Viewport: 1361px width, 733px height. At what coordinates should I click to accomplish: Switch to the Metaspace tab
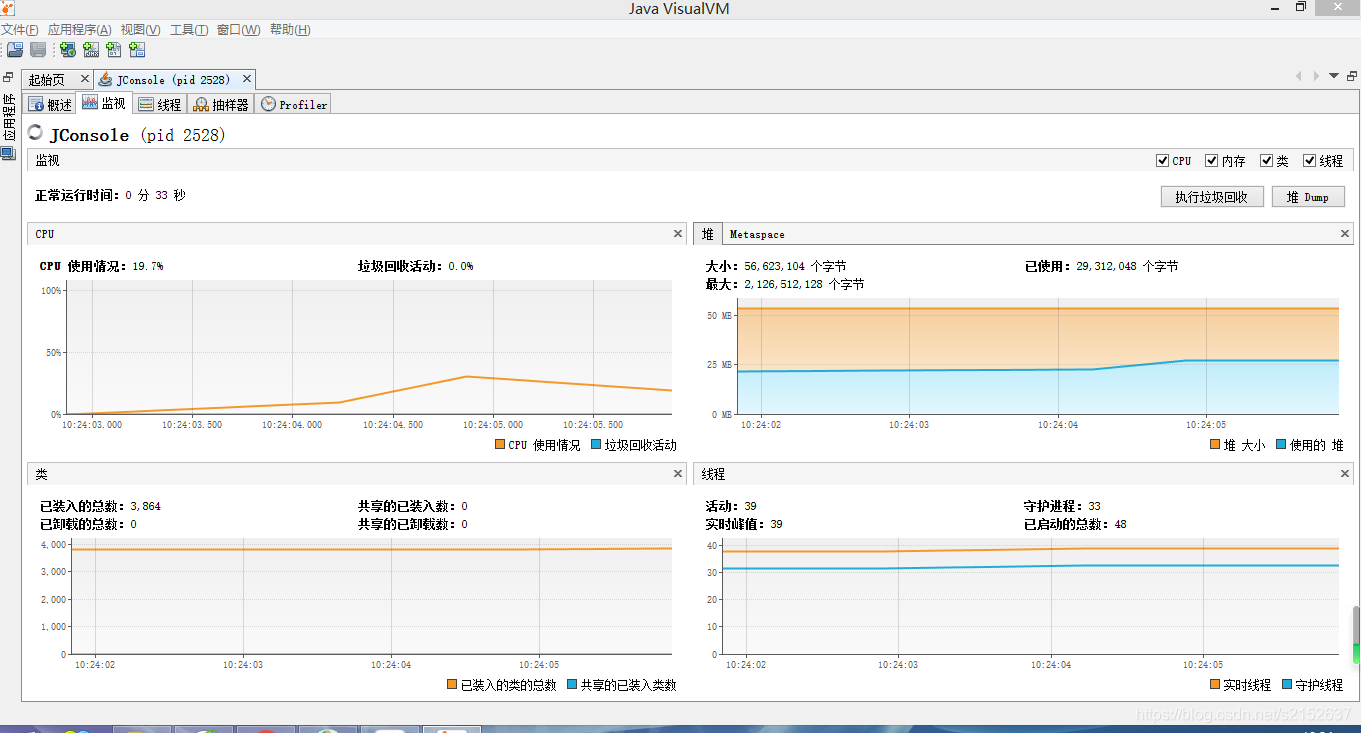[x=757, y=234]
